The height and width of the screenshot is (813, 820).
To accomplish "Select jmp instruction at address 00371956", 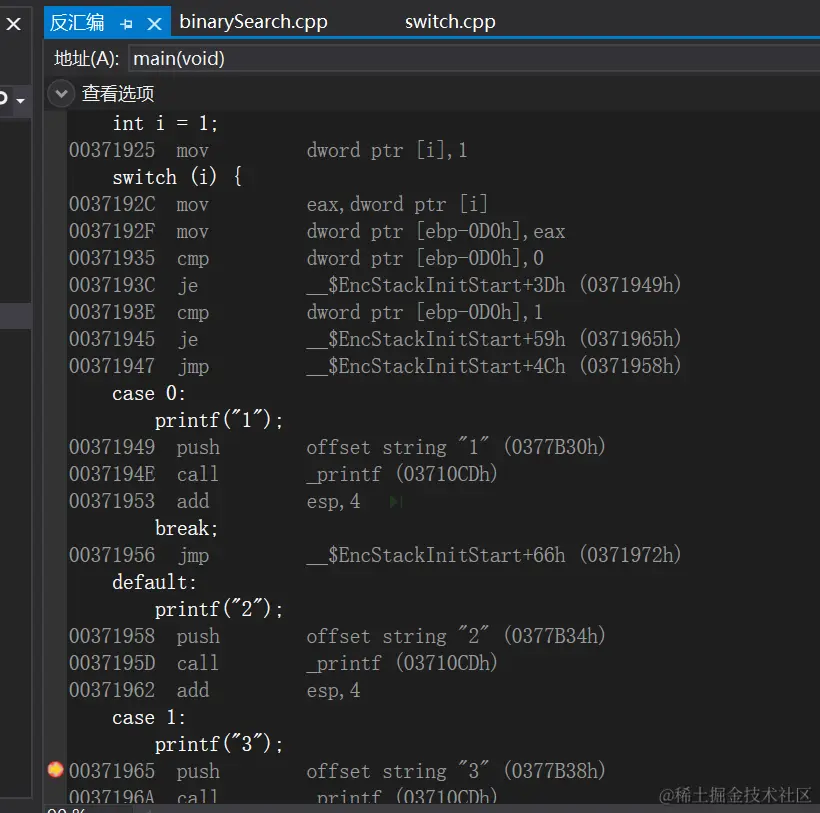I will click(x=375, y=555).
